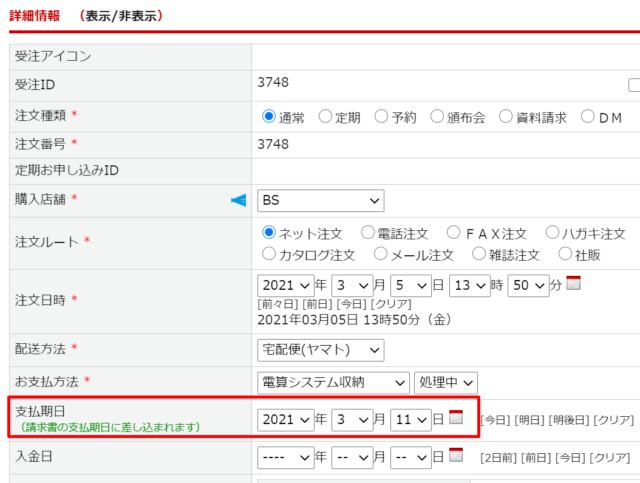Open 注文日時 minute dropdown showing 50
The width and height of the screenshot is (640, 483).
529,285
